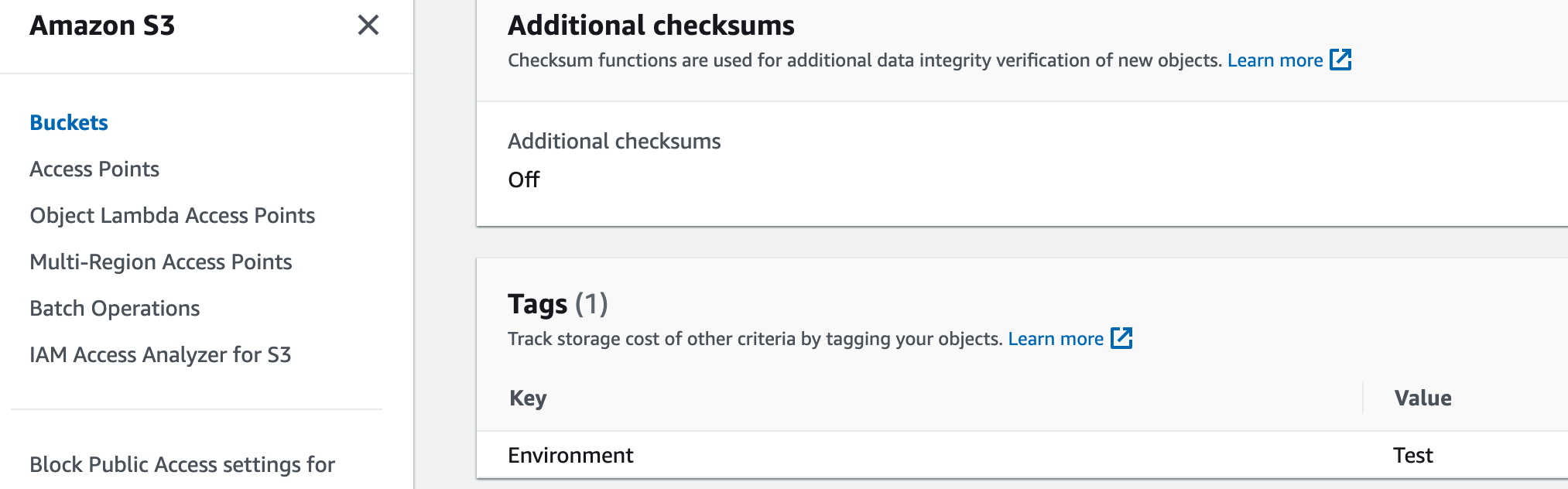This screenshot has height=489, width=1568.
Task: Click the external link icon beside checksums Learn more
Action: coord(1340,60)
